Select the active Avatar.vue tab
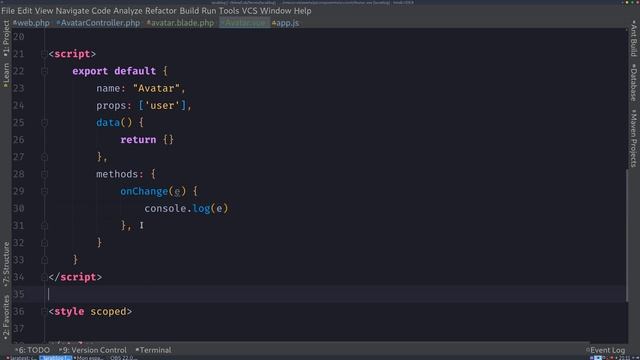The width and height of the screenshot is (640, 360). (x=244, y=23)
